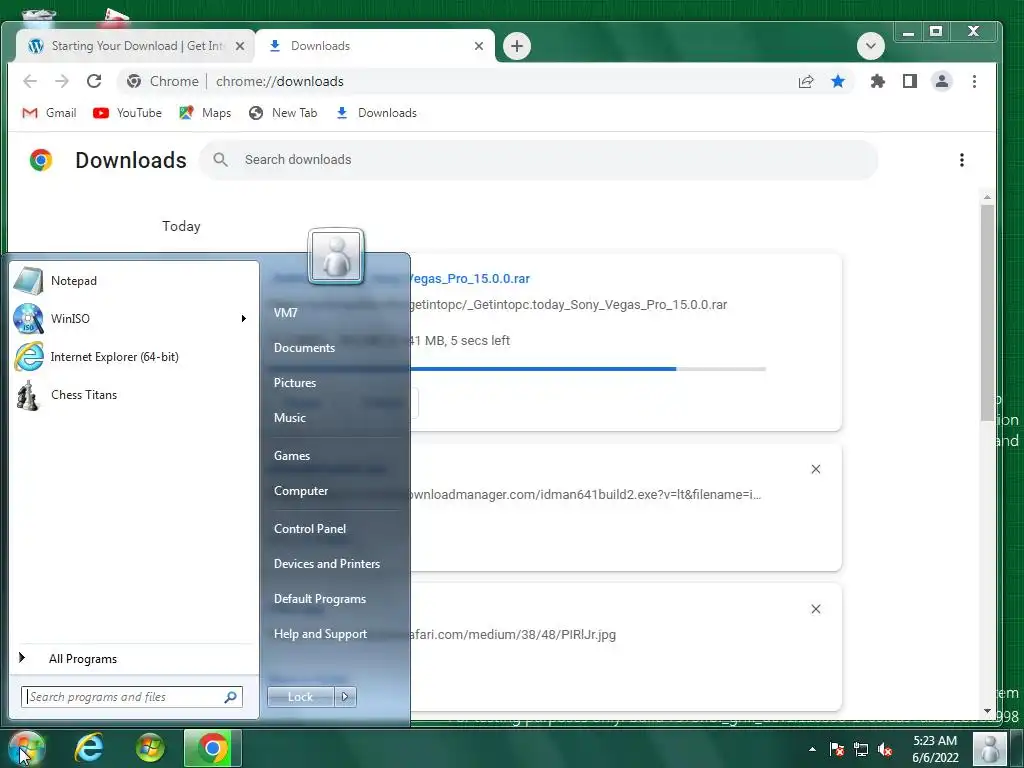
Task: Click the bookmark star icon
Action: click(838, 81)
